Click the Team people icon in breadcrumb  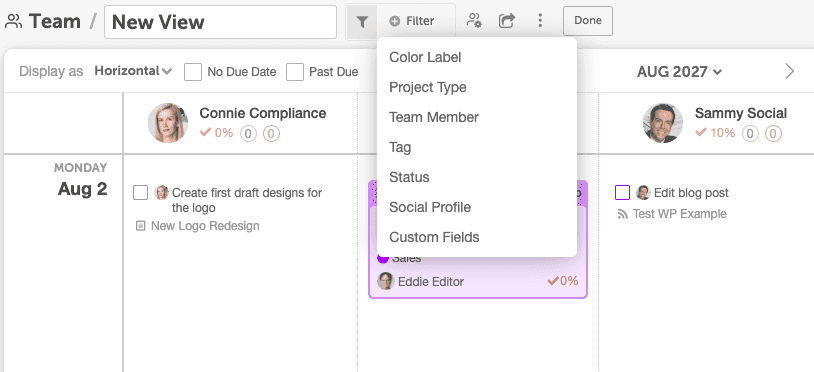click(x=14, y=21)
